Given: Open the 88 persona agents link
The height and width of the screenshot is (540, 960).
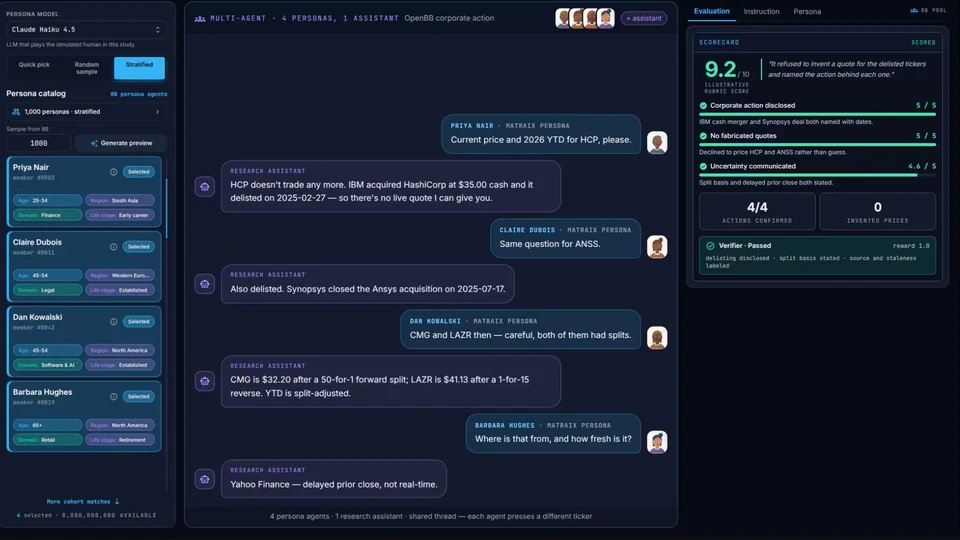Looking at the screenshot, I should coord(138,94).
